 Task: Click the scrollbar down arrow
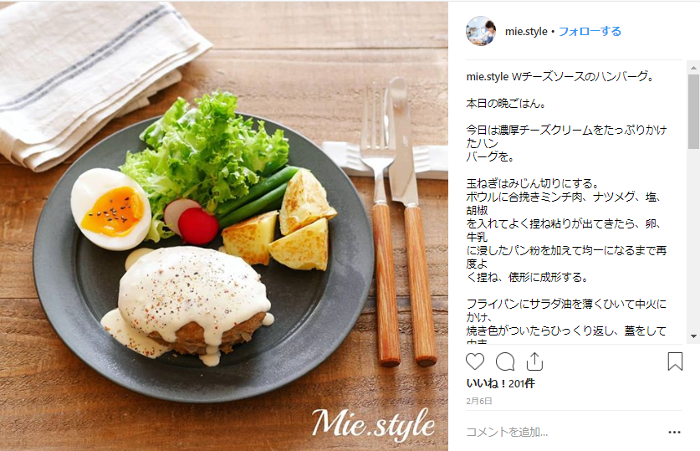693,337
